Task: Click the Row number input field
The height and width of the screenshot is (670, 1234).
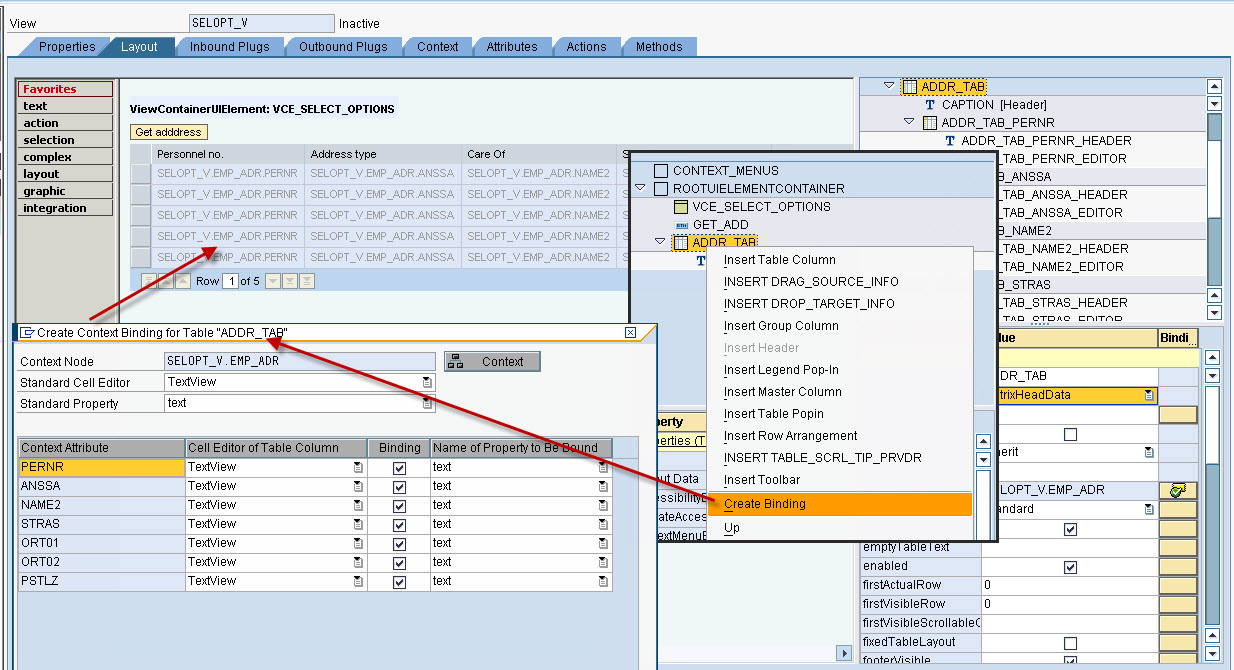Action: click(231, 282)
